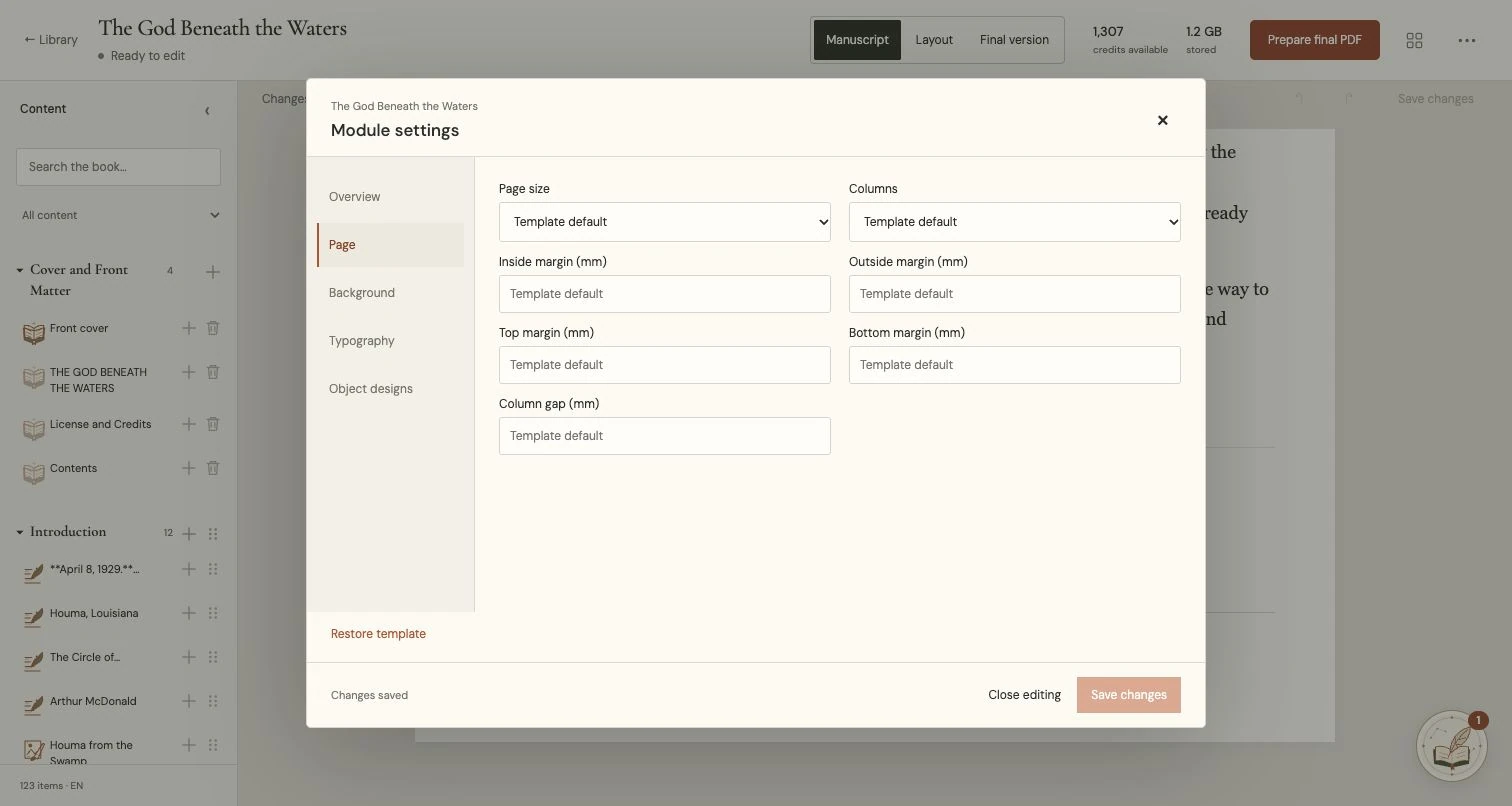Focus the Top margin field
Image resolution: width=1512 pixels, height=806 pixels.
pos(665,365)
